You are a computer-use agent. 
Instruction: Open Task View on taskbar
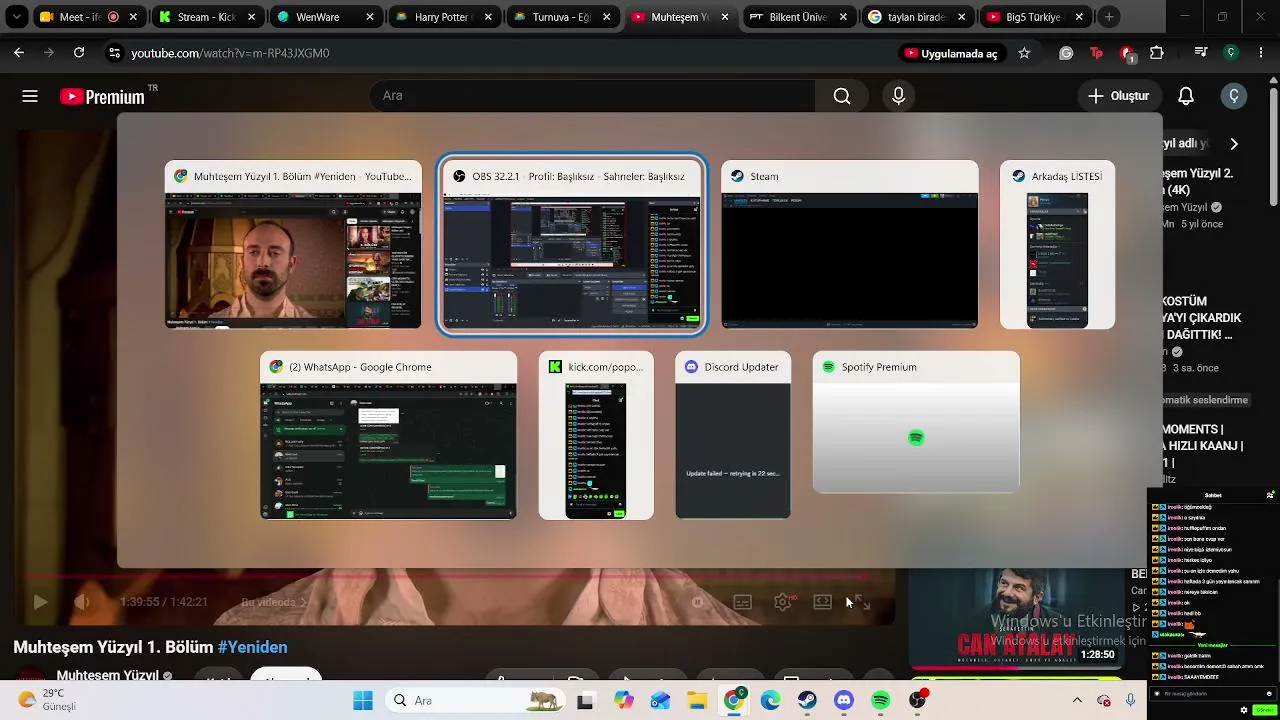tap(585, 701)
